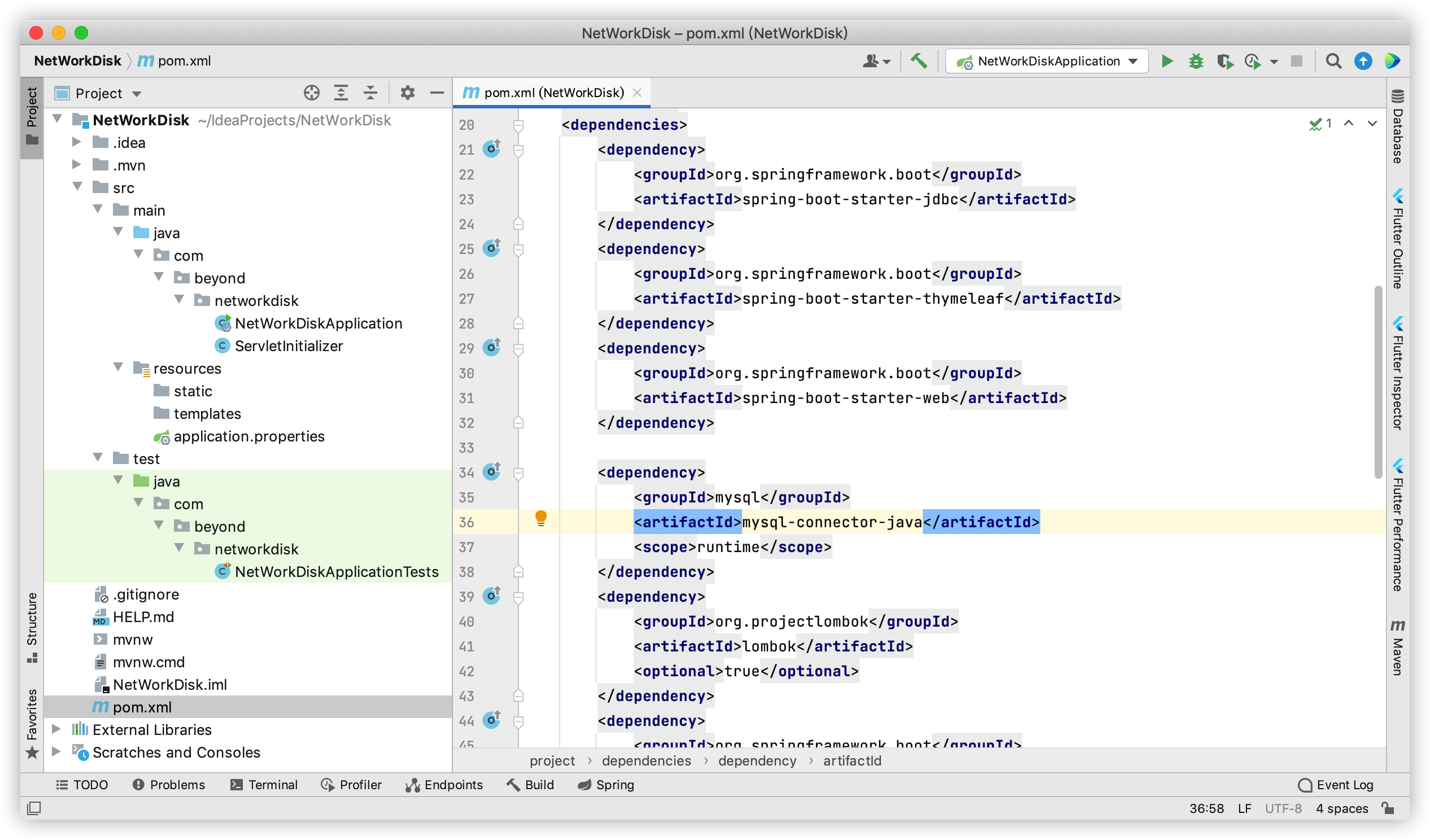Open the Terminal tool window tab

264,785
